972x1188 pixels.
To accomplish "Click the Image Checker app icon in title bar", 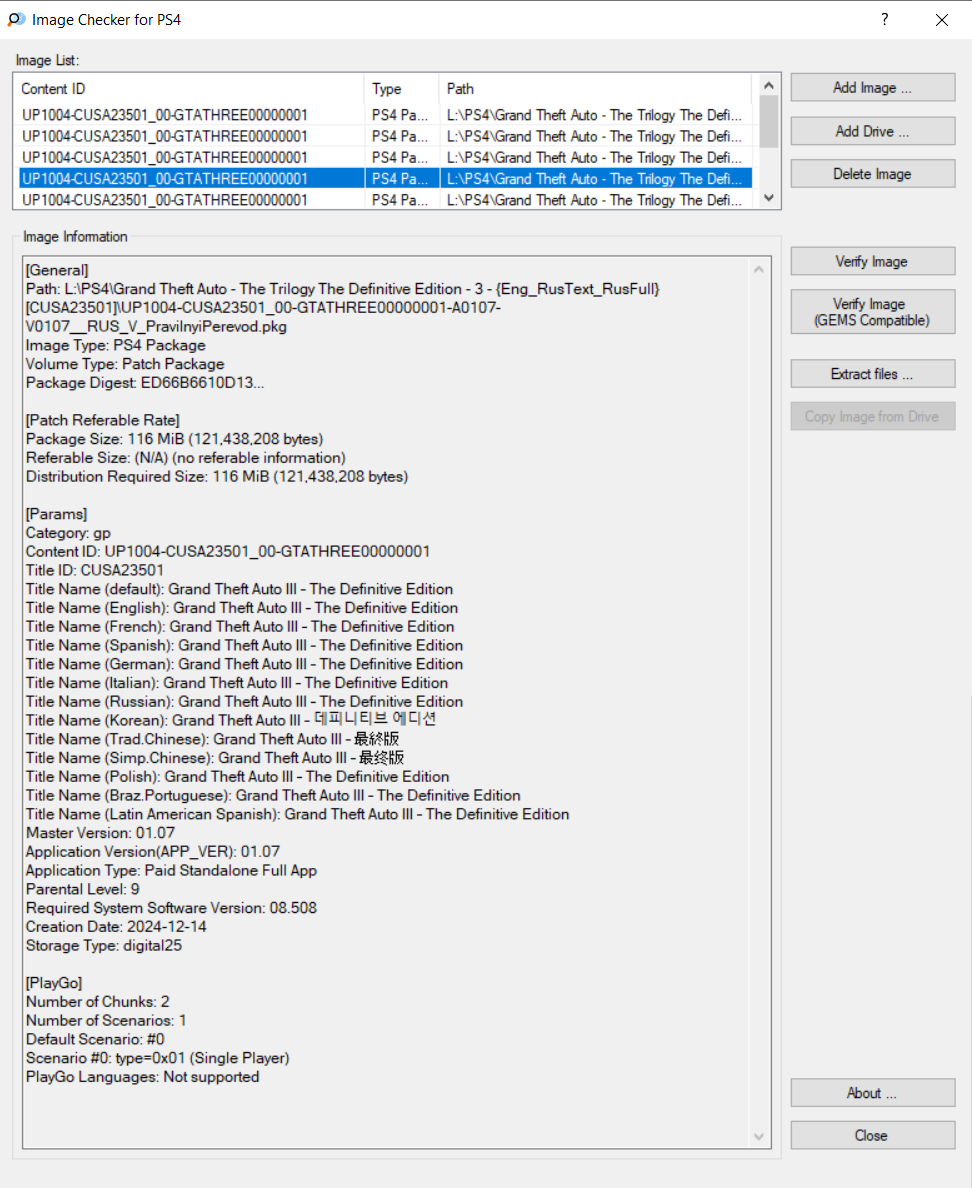I will click(16, 20).
